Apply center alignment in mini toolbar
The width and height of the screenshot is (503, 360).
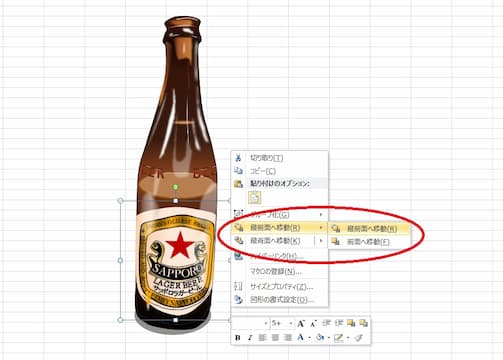pyautogui.click(x=275, y=338)
